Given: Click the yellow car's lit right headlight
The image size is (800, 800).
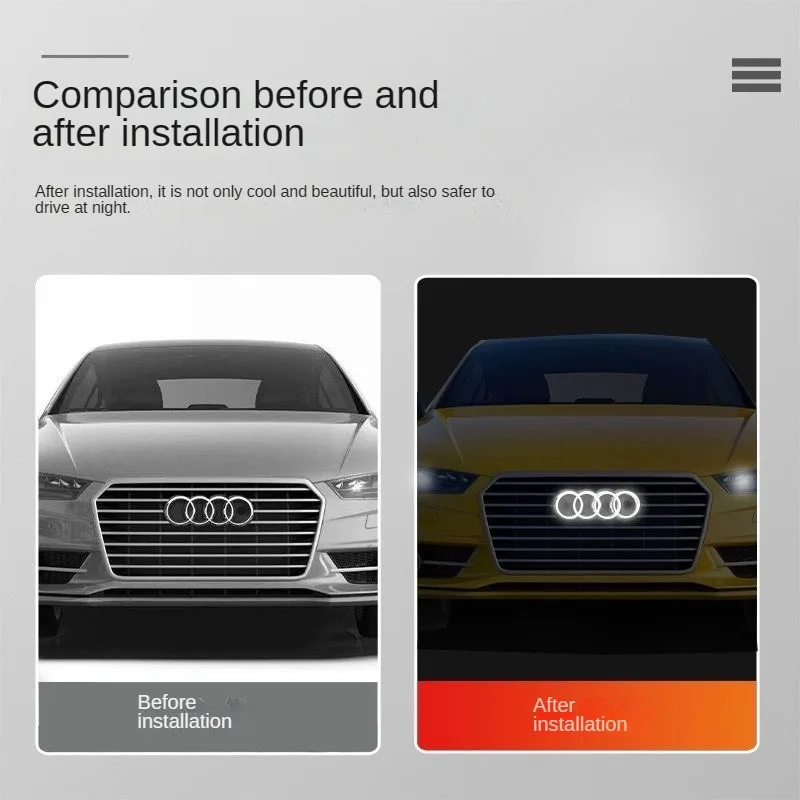Looking at the screenshot, I should 735,482.
